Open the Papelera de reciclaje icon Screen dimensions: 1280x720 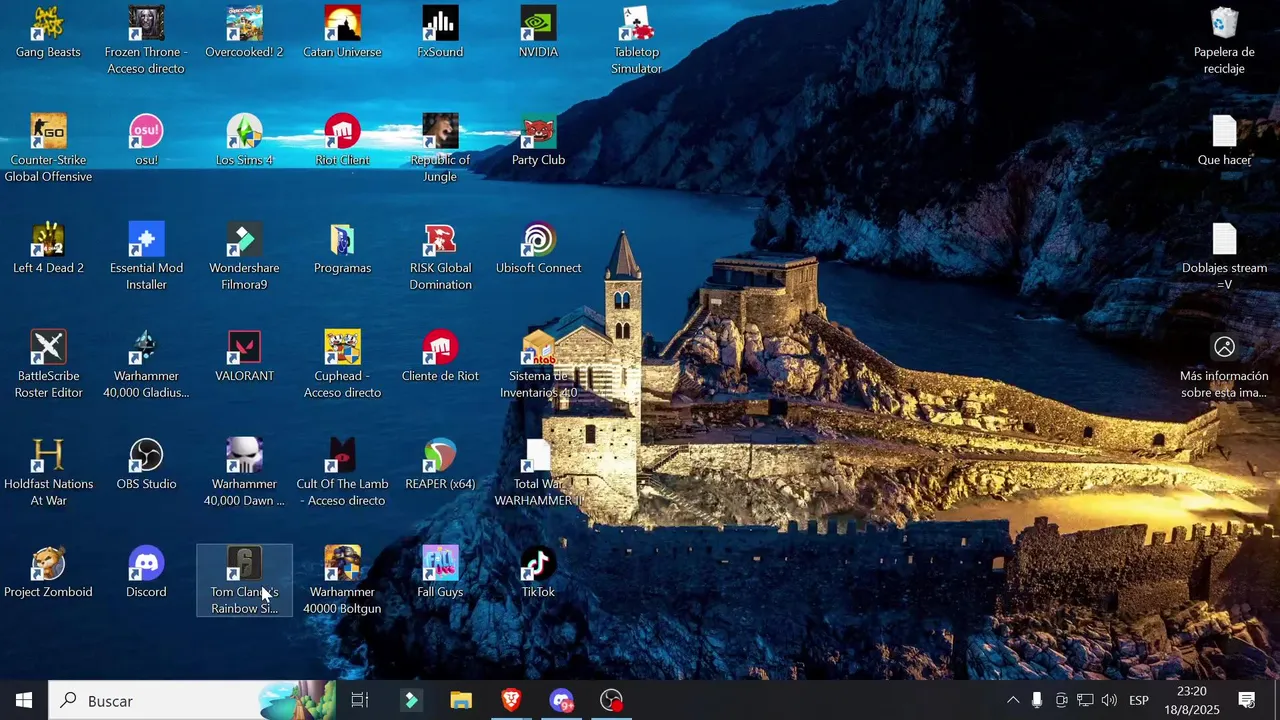coord(1224,41)
